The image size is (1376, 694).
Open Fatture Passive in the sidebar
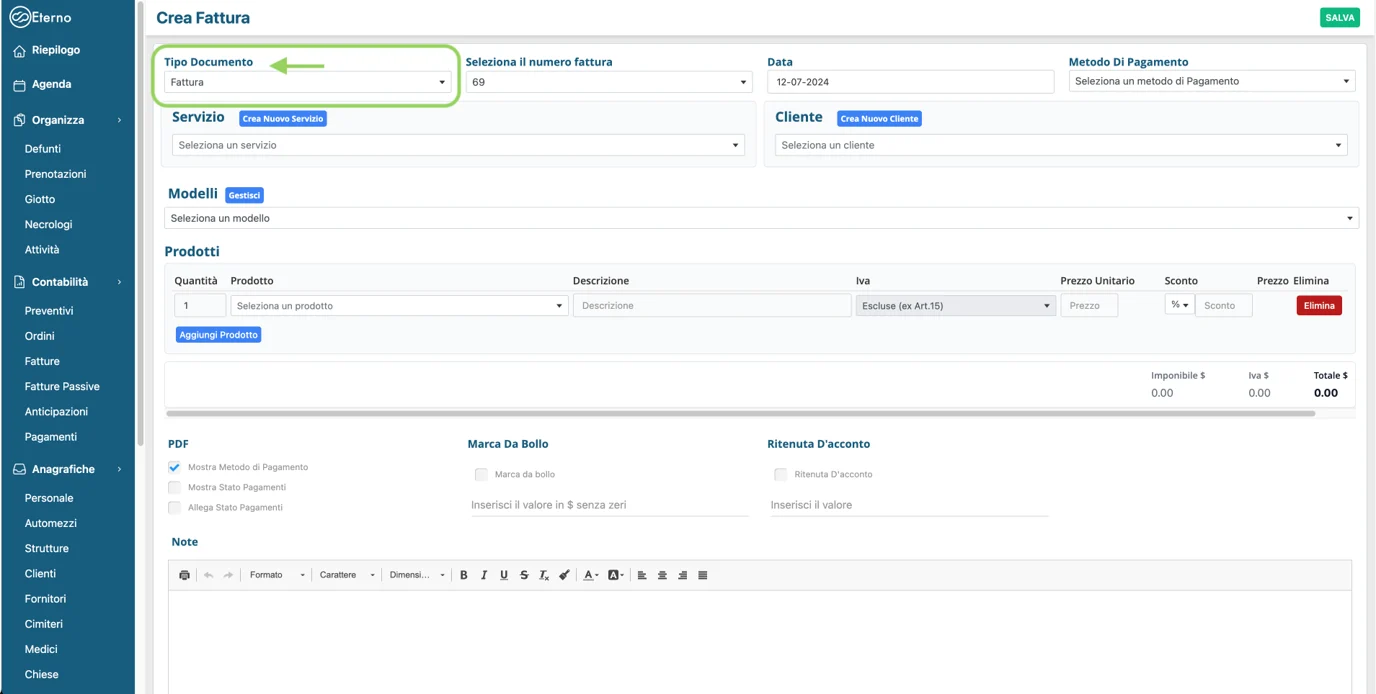coord(62,386)
